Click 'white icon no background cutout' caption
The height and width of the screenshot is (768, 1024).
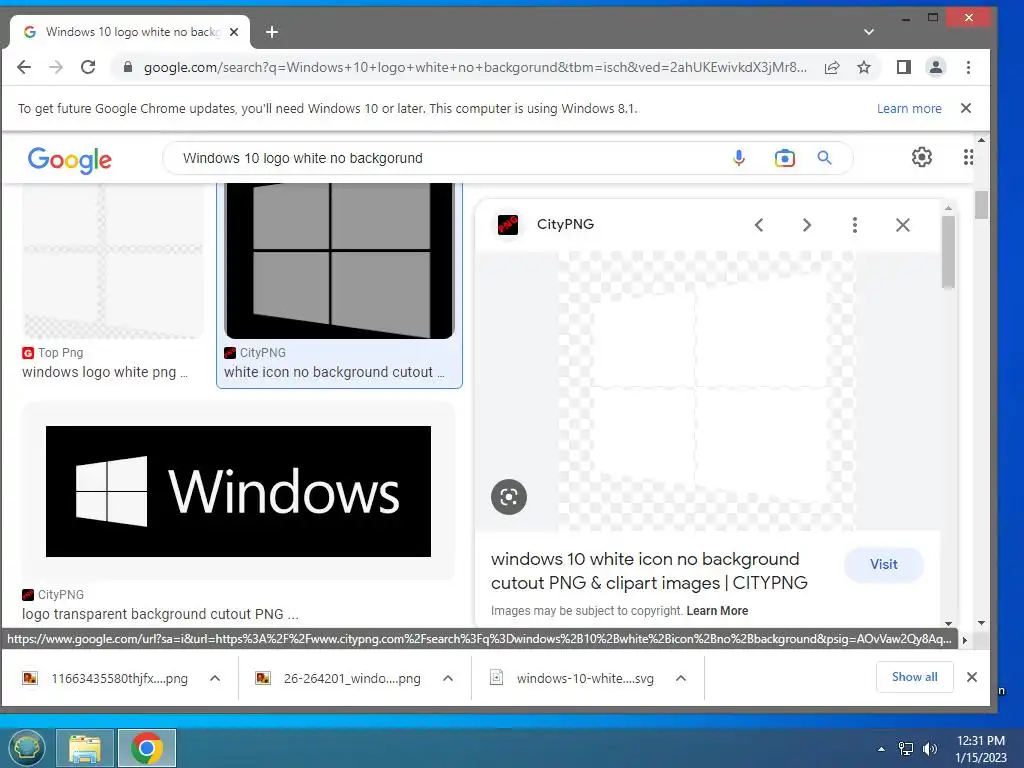click(334, 372)
